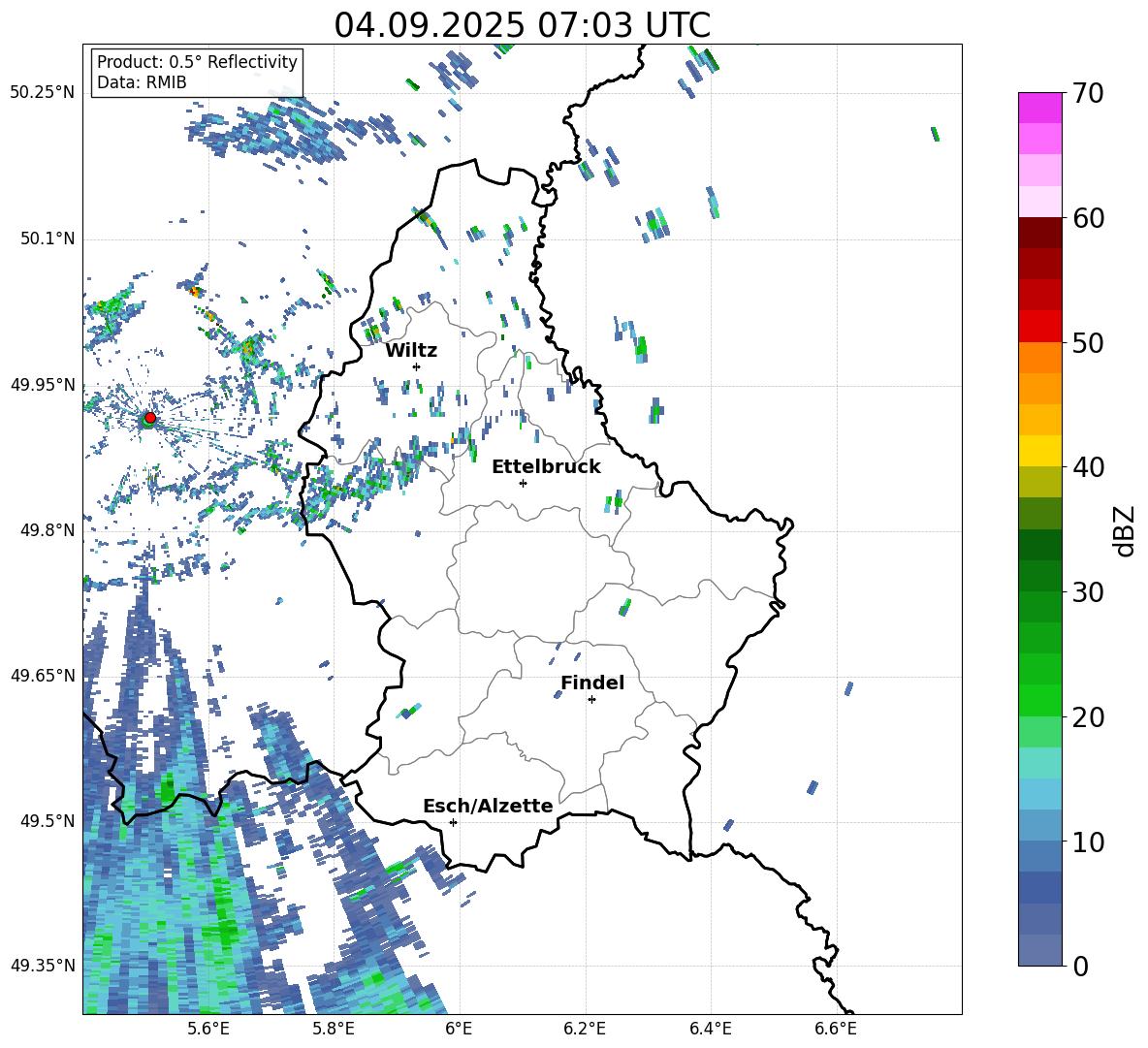The height and width of the screenshot is (1048, 1148).
Task: Click the turquoise colorbar swatch above 15 dBZ
Action: click(x=1039, y=763)
